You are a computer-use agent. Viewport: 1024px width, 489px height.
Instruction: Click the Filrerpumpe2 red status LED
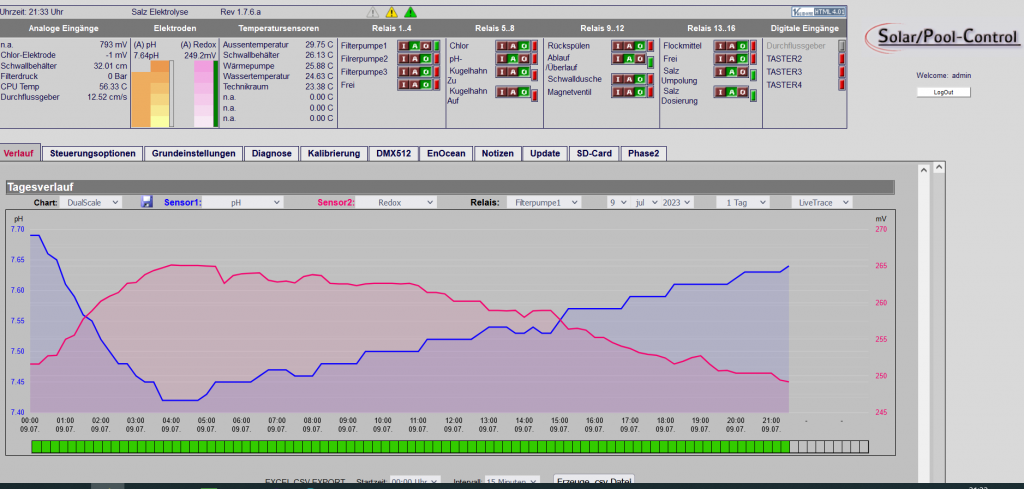click(x=436, y=59)
